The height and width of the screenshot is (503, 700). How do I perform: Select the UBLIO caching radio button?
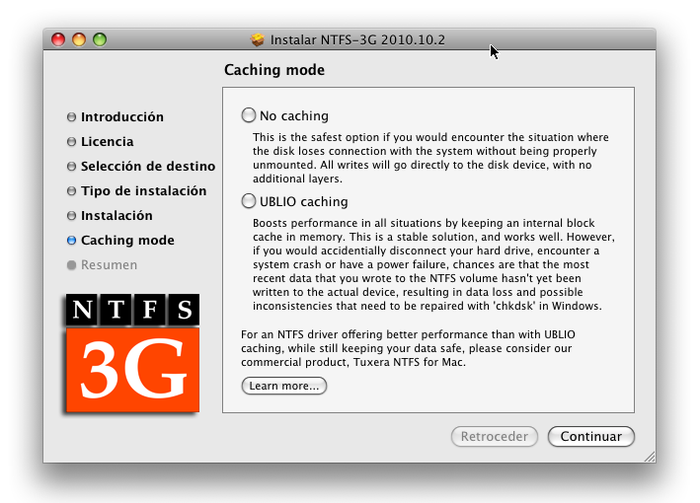[x=249, y=201]
